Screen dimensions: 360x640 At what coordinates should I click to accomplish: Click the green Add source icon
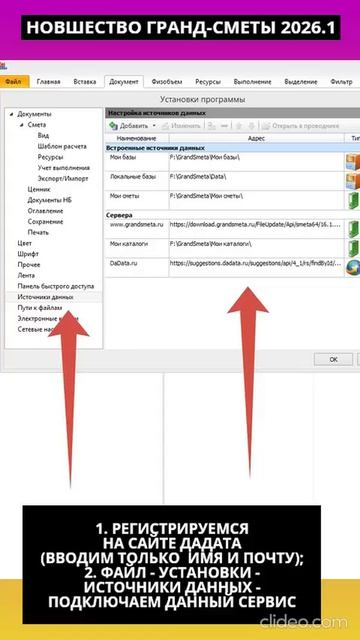click(113, 126)
